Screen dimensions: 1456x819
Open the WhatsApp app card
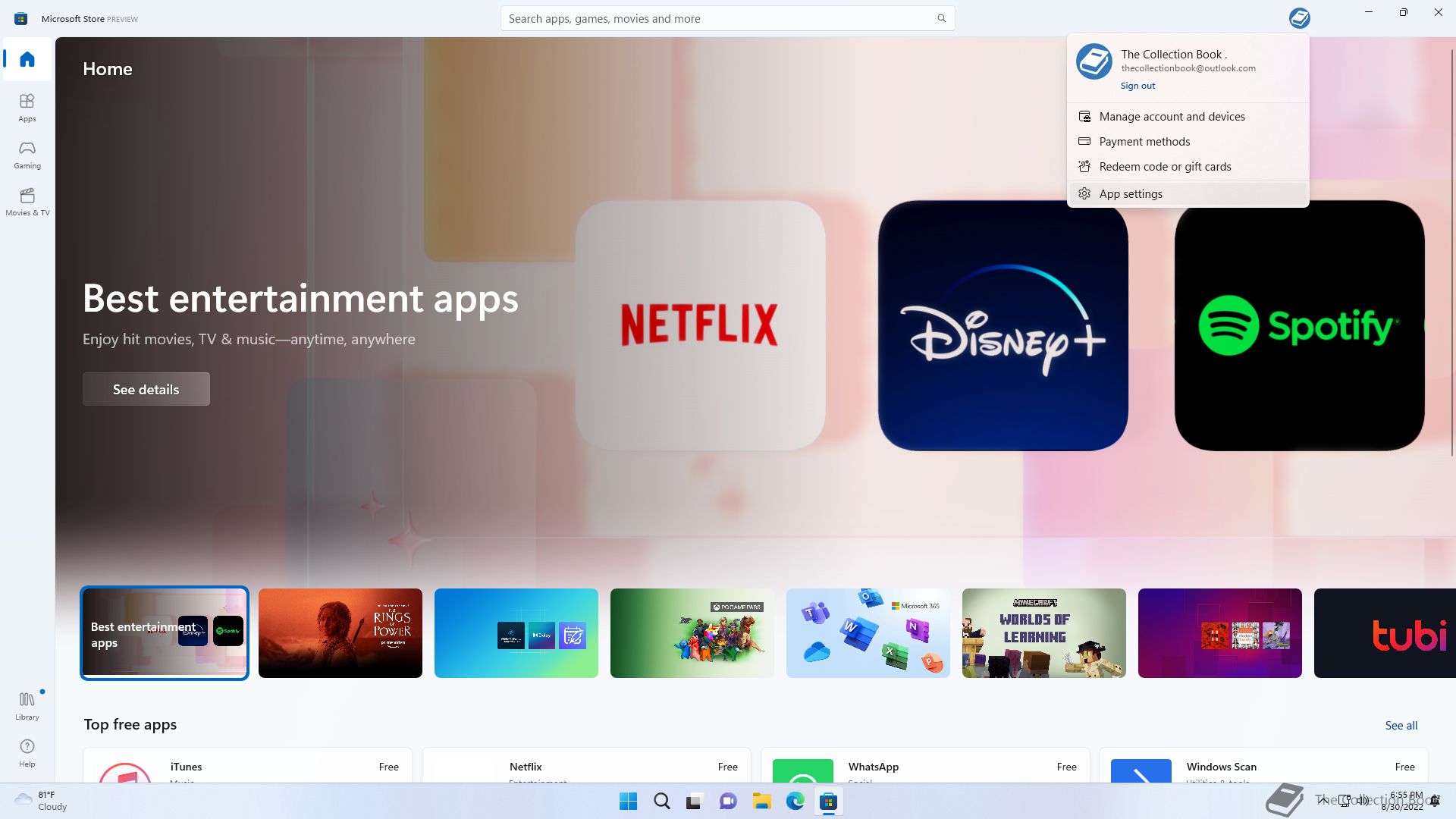(x=925, y=765)
